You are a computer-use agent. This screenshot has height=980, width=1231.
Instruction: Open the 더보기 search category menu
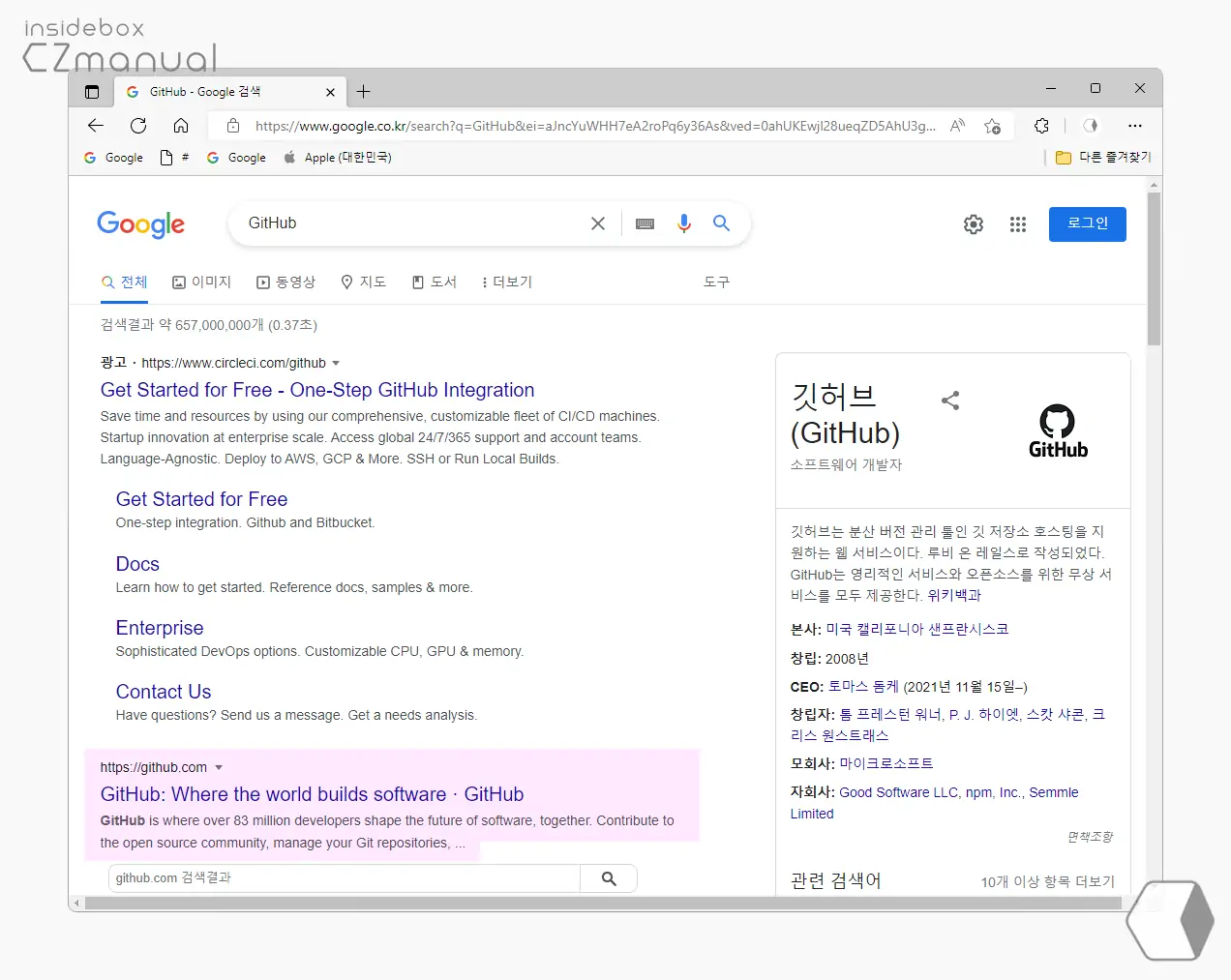[506, 282]
